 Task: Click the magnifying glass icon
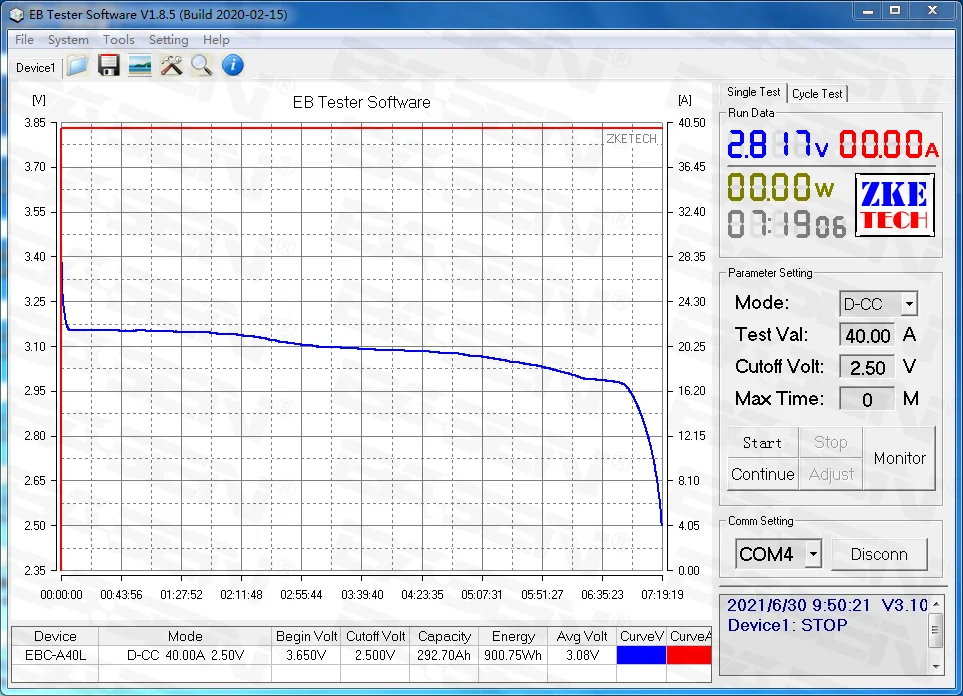(202, 66)
